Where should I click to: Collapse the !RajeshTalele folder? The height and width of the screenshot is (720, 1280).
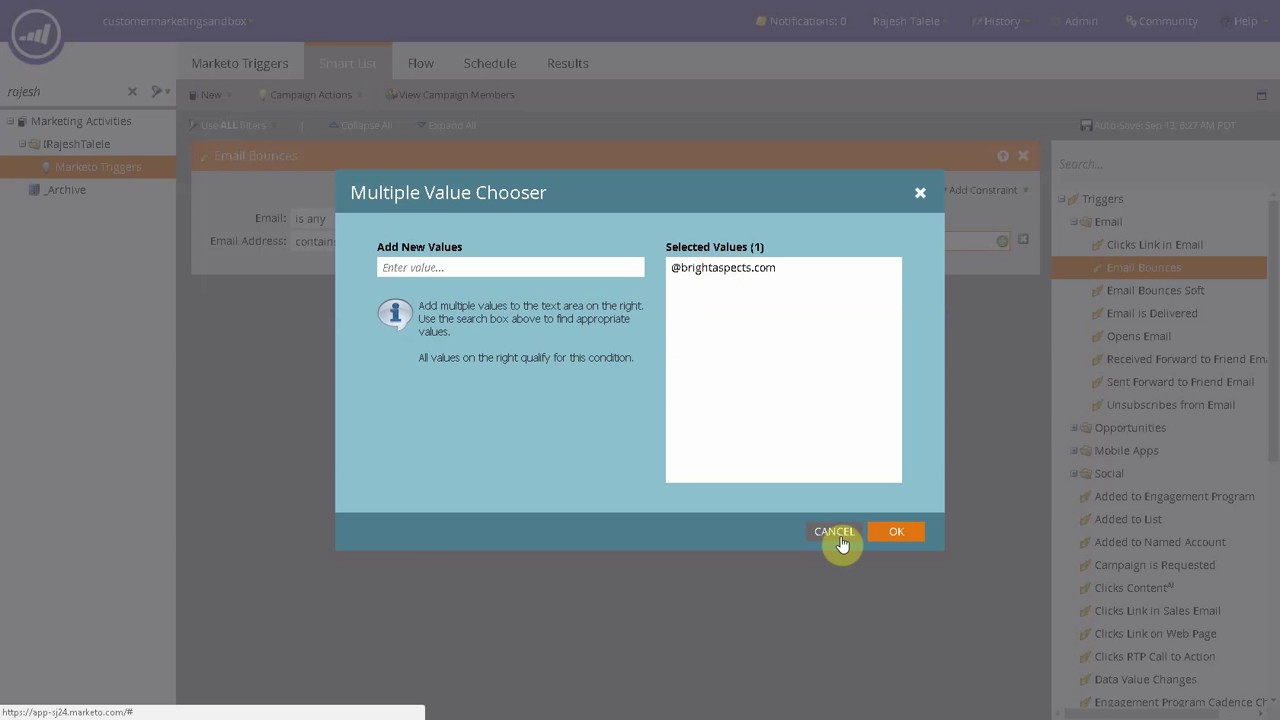pyautogui.click(x=22, y=144)
